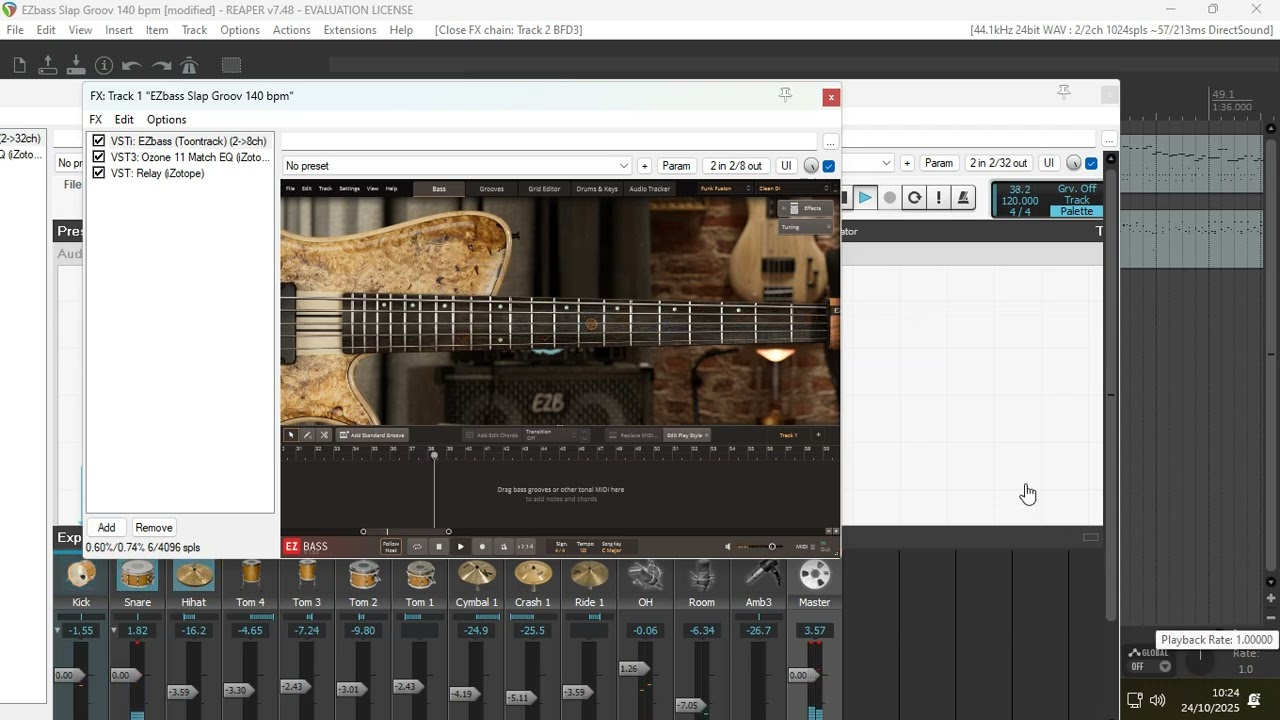
Task: Open the No preset dropdown in FX window
Action: (x=457, y=166)
